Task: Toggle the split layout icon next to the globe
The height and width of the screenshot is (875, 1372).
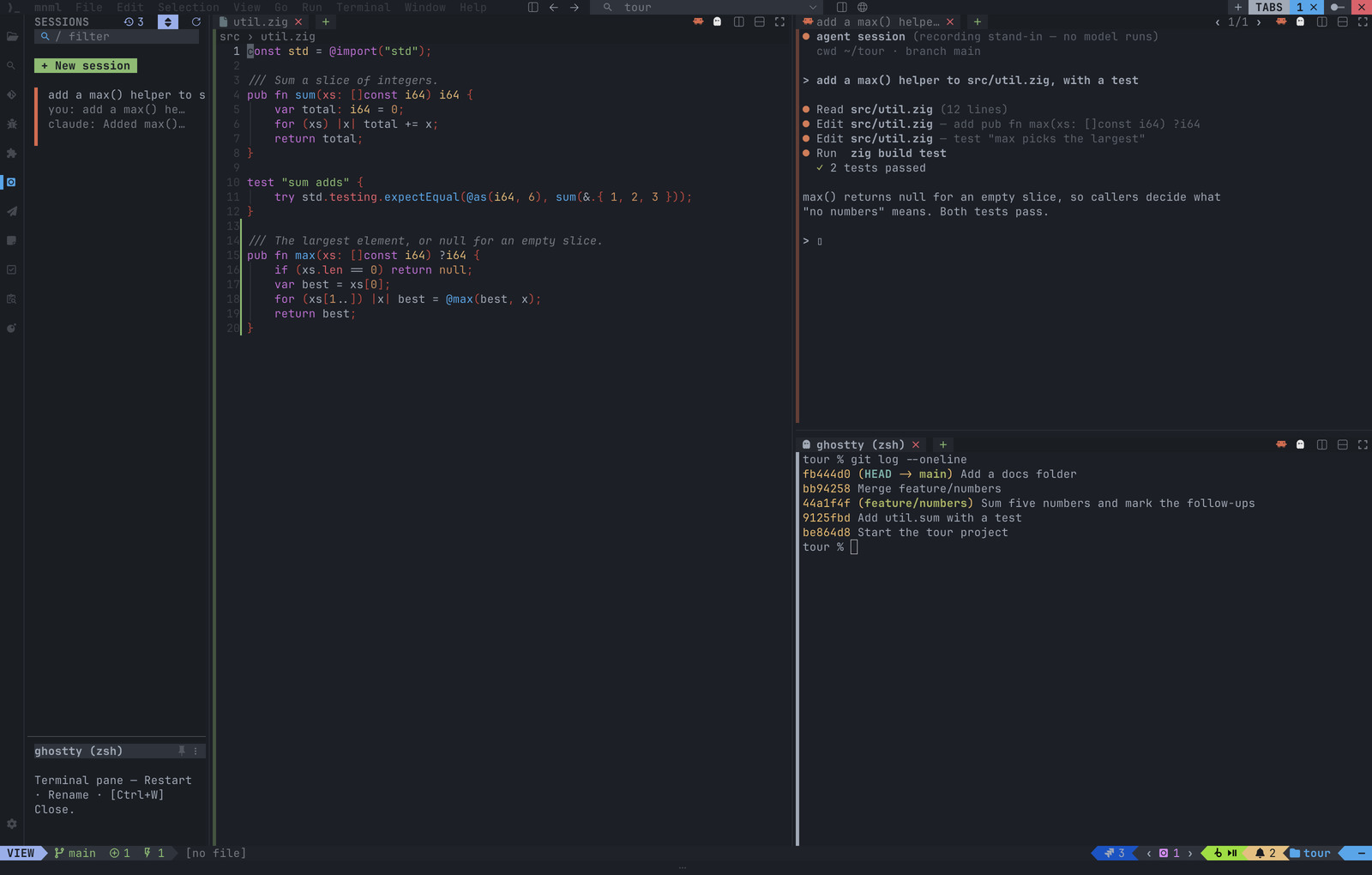Action: [842, 7]
